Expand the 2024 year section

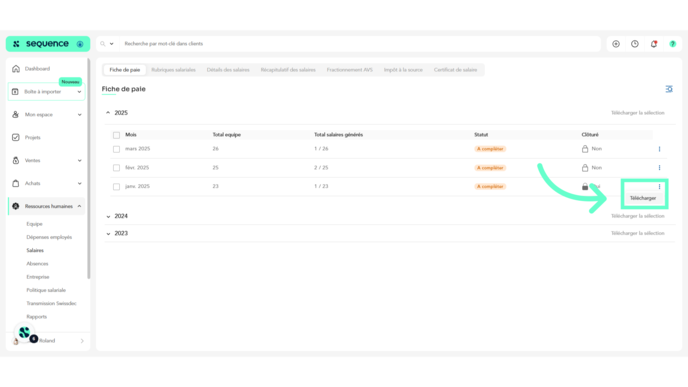tap(108, 216)
